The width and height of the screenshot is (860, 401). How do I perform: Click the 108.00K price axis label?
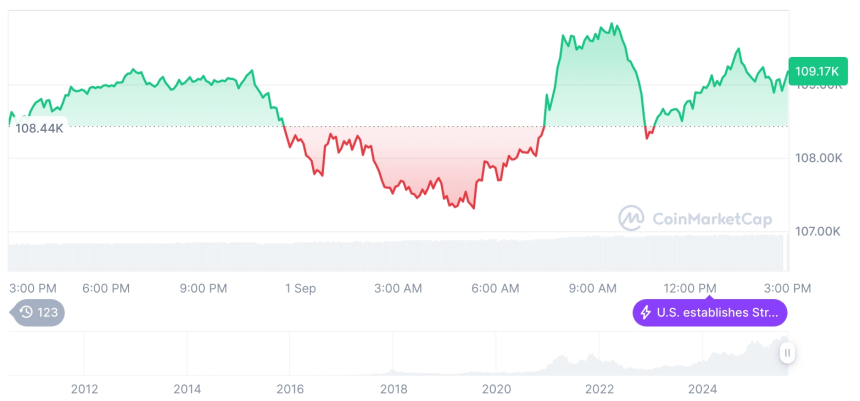[818, 158]
